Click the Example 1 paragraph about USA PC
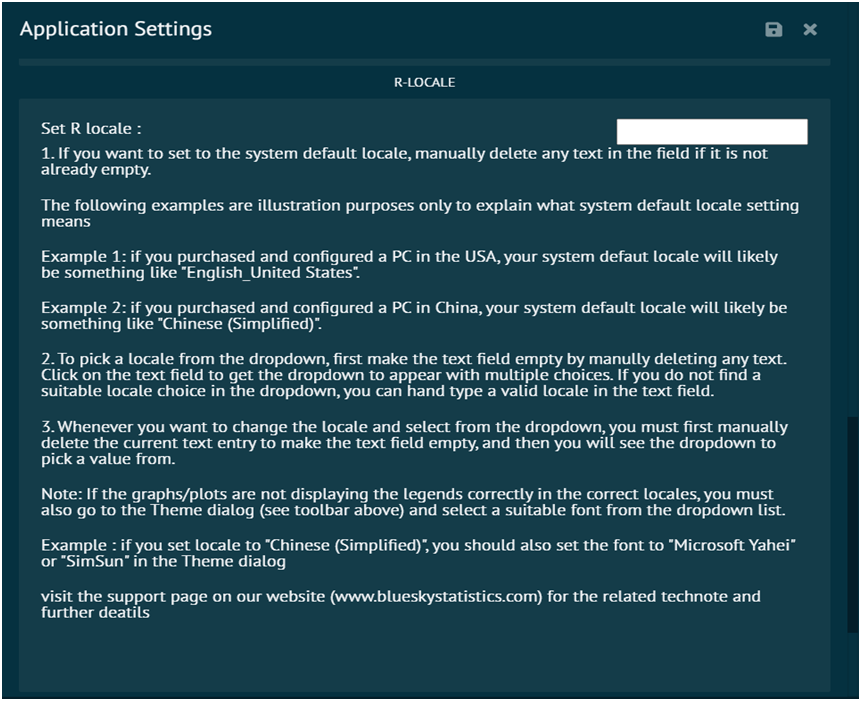861x701 pixels. 409,265
